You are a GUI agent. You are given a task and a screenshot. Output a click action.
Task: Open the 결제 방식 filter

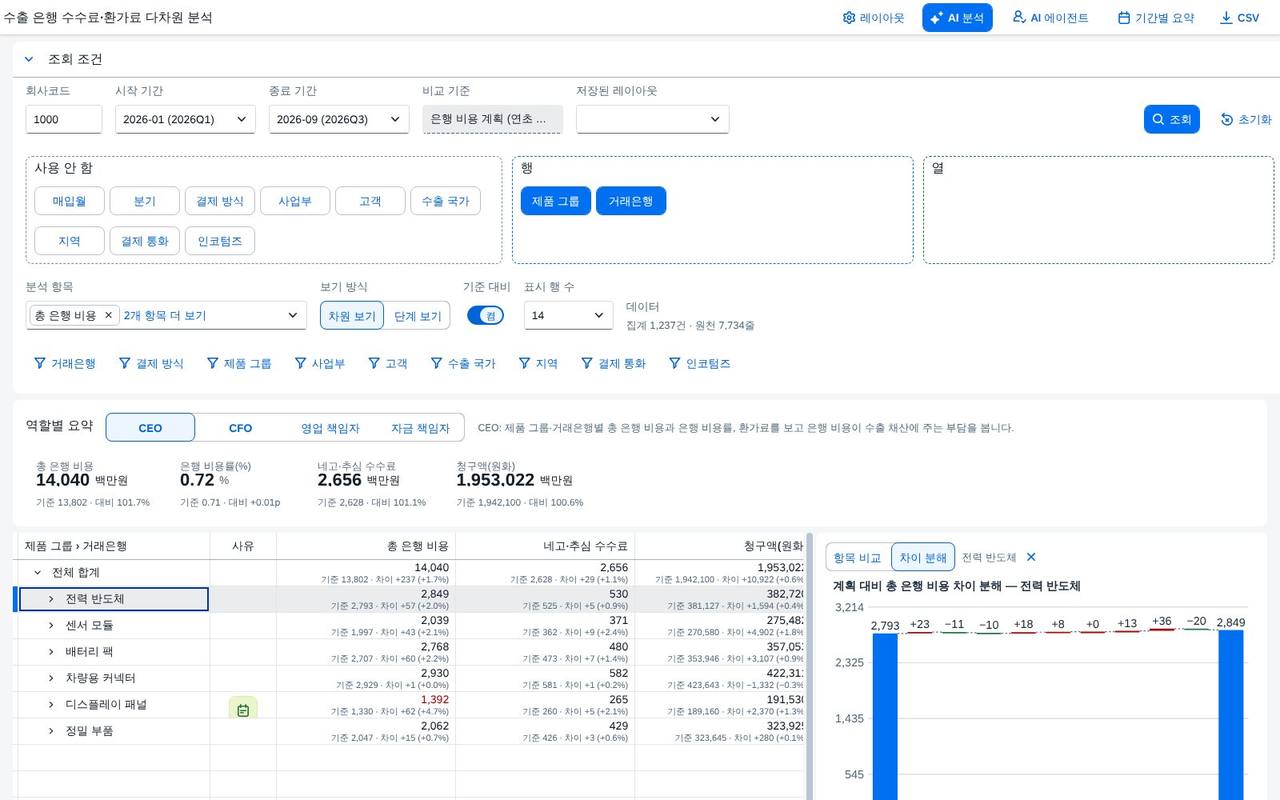point(151,363)
